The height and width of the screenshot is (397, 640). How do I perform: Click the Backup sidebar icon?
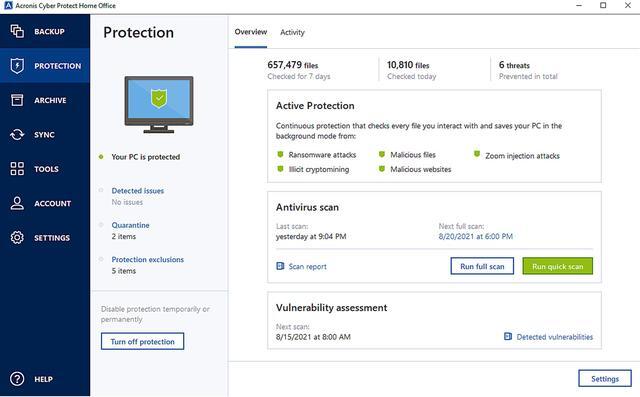[x=17, y=31]
